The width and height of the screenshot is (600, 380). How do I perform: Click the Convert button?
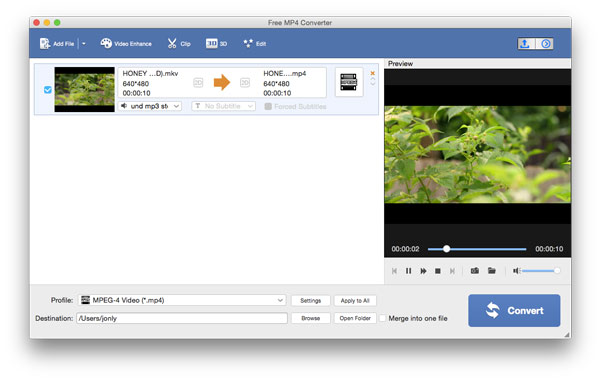click(514, 310)
